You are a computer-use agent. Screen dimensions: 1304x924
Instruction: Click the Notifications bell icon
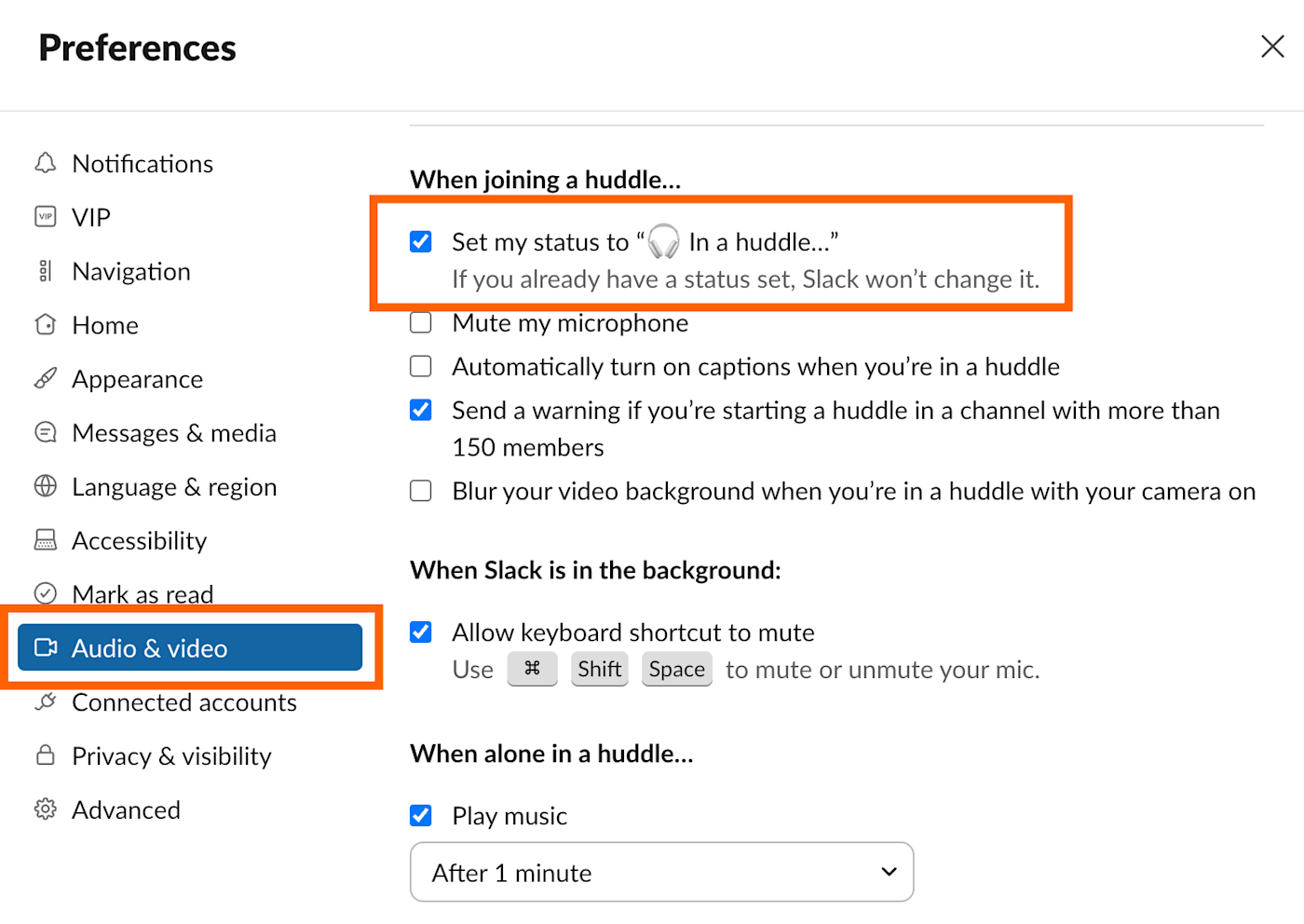point(45,163)
